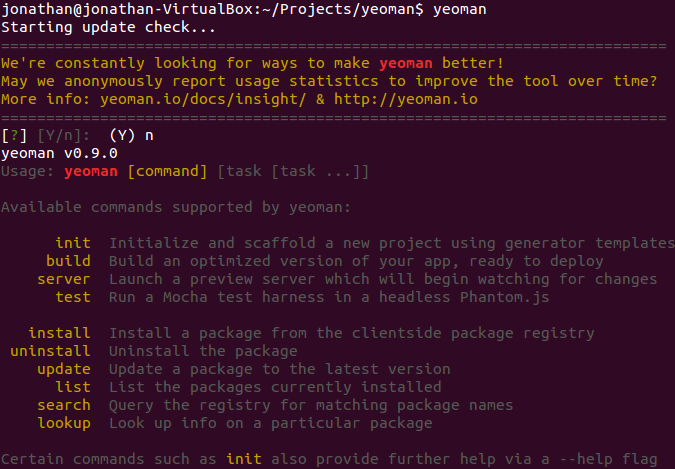Select the 'server' command text

click(64, 279)
